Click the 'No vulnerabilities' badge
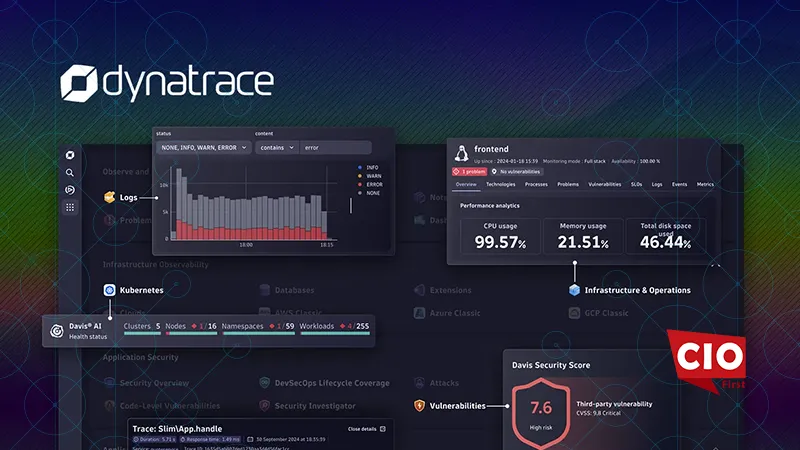This screenshot has height=450, width=800. pyautogui.click(x=516, y=171)
